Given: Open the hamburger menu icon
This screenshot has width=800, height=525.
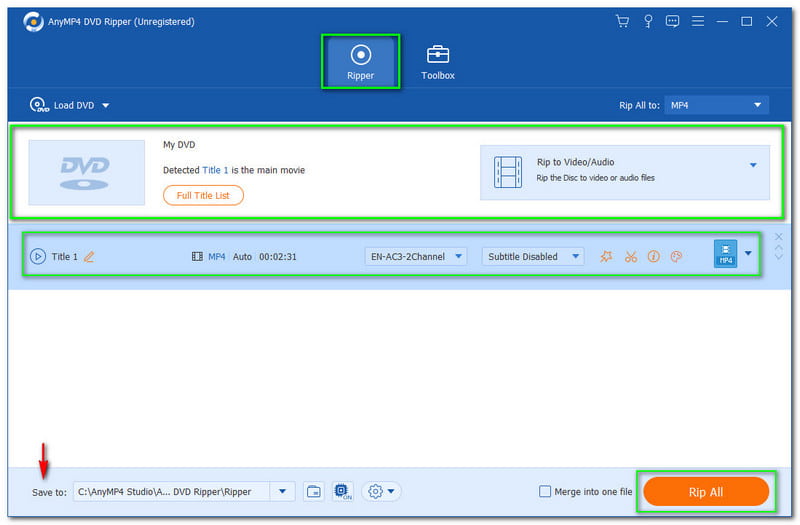Looking at the screenshot, I should tap(697, 21).
